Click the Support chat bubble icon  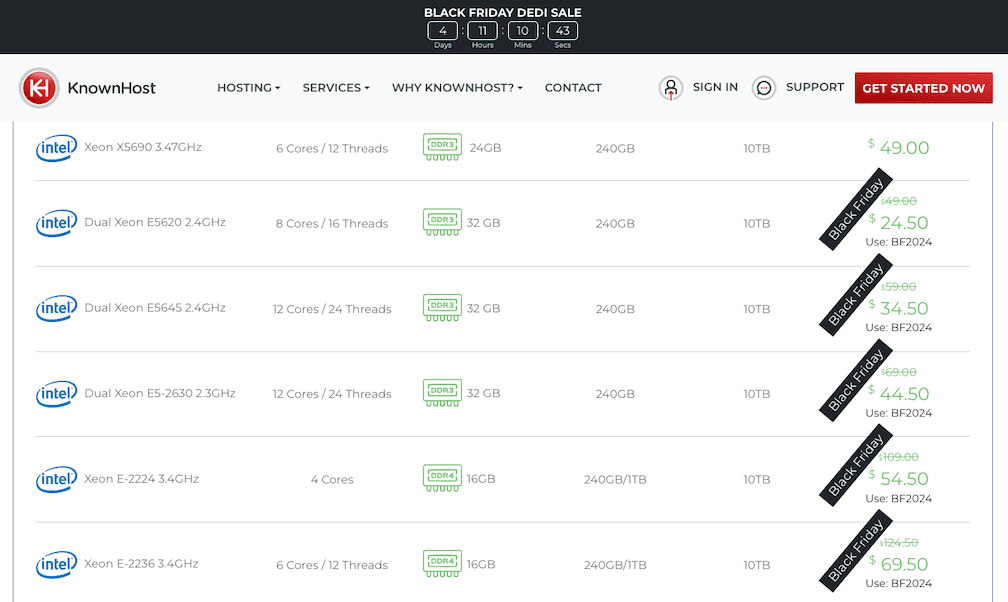click(x=763, y=88)
